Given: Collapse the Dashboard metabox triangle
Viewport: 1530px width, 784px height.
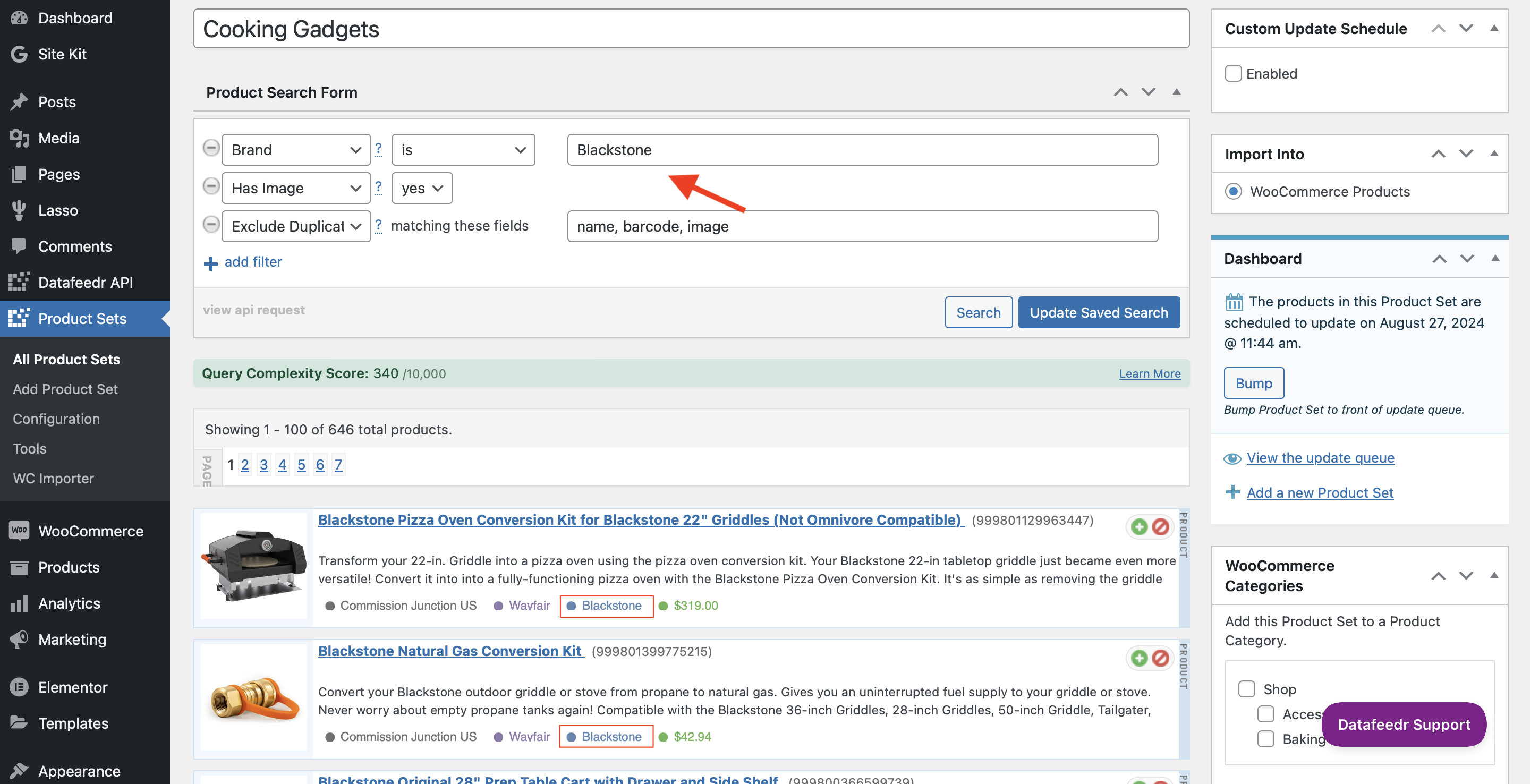Looking at the screenshot, I should [x=1495, y=258].
